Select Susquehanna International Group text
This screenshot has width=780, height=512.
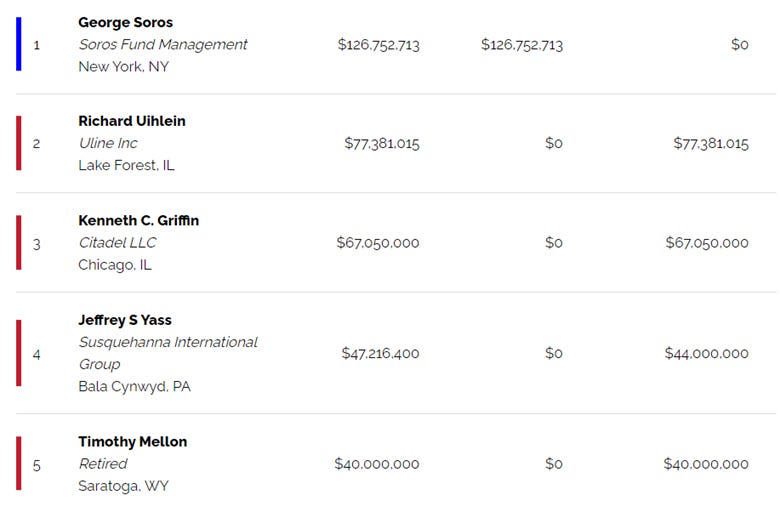pos(168,353)
